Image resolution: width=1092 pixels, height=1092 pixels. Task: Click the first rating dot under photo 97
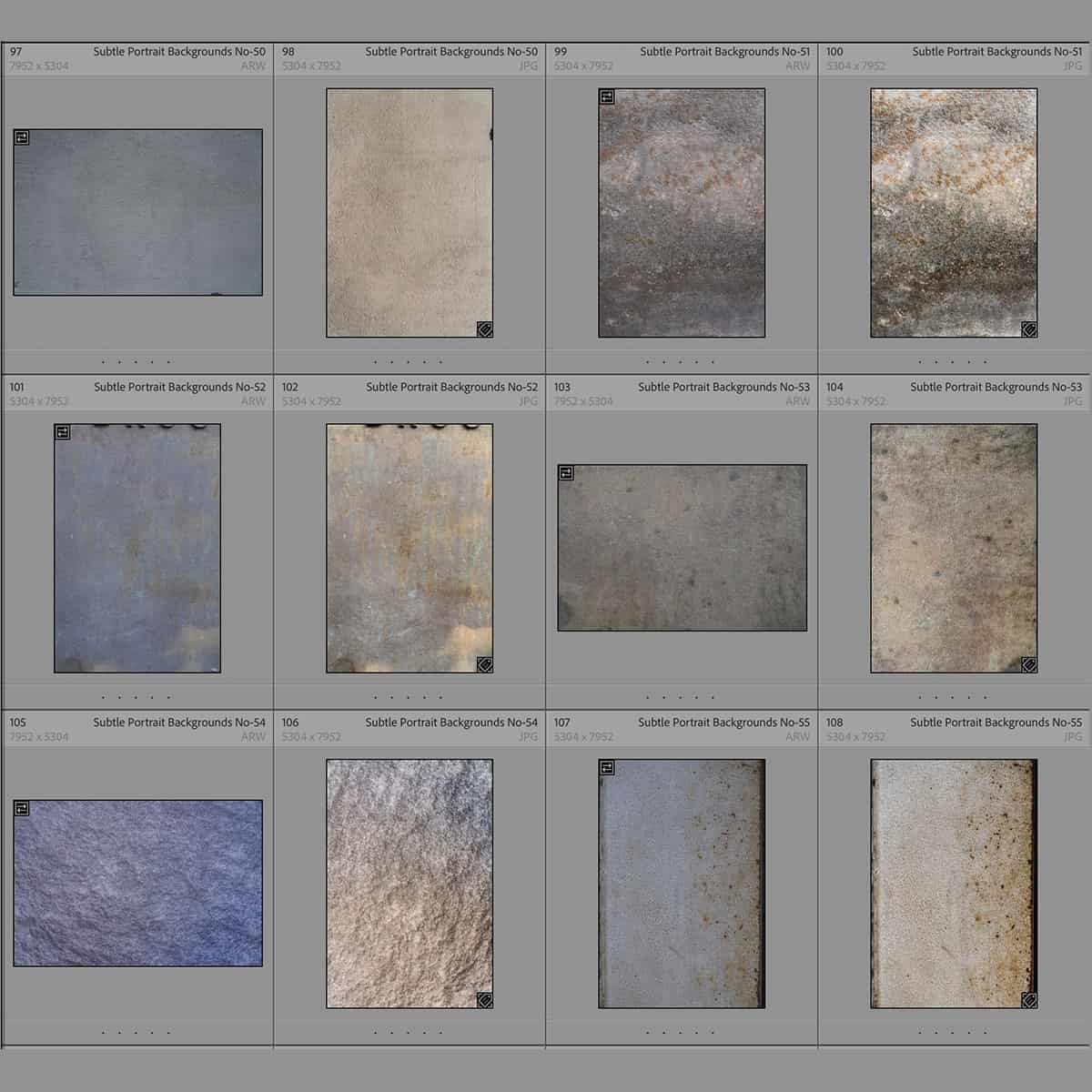103,362
